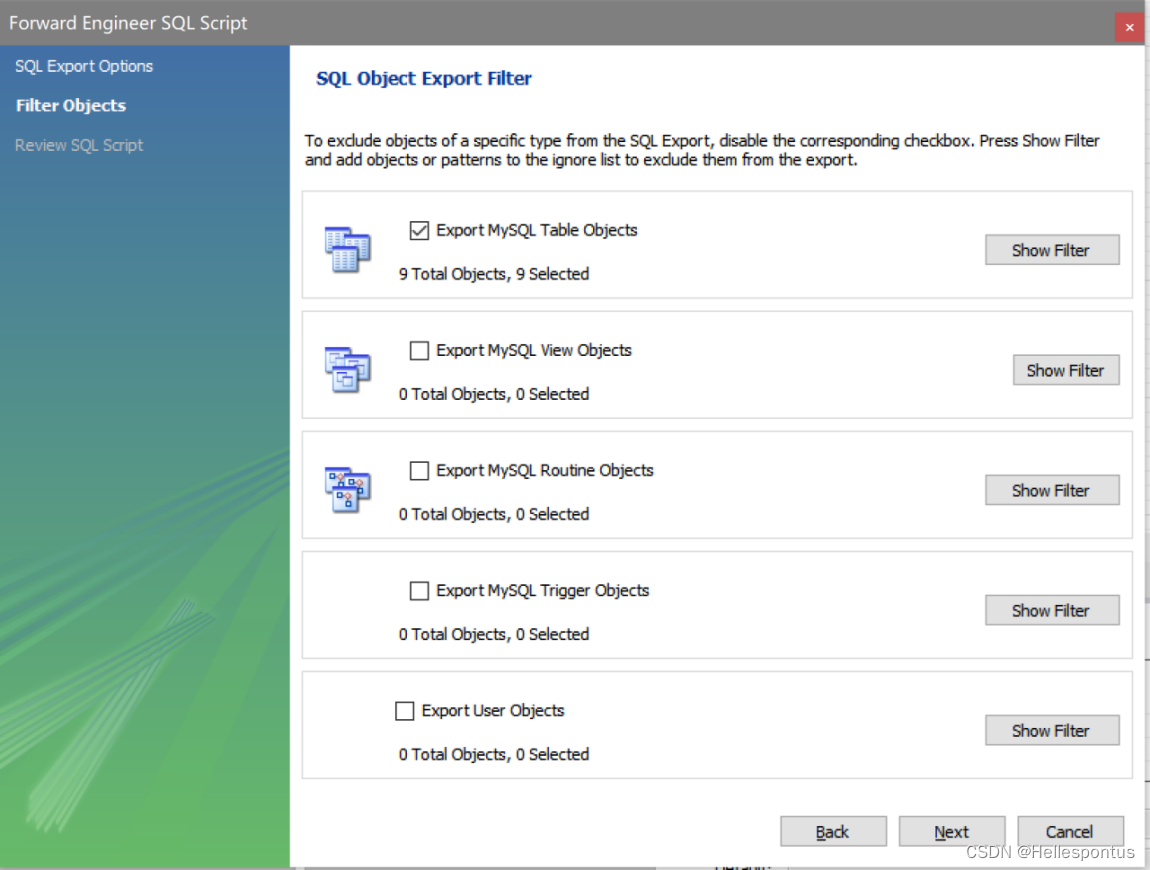The image size is (1150, 870).
Task: Open SQL Export Options step
Action: pyautogui.click(x=84, y=66)
